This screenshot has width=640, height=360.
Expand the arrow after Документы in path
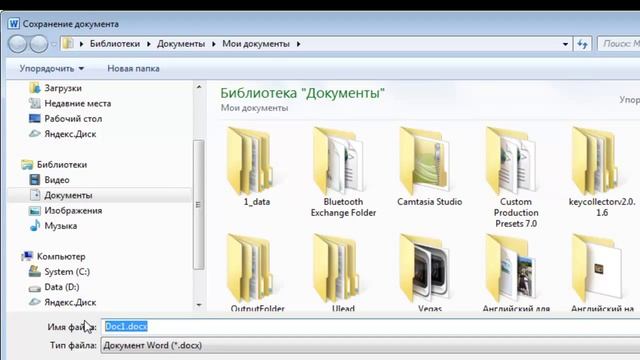pos(213,44)
